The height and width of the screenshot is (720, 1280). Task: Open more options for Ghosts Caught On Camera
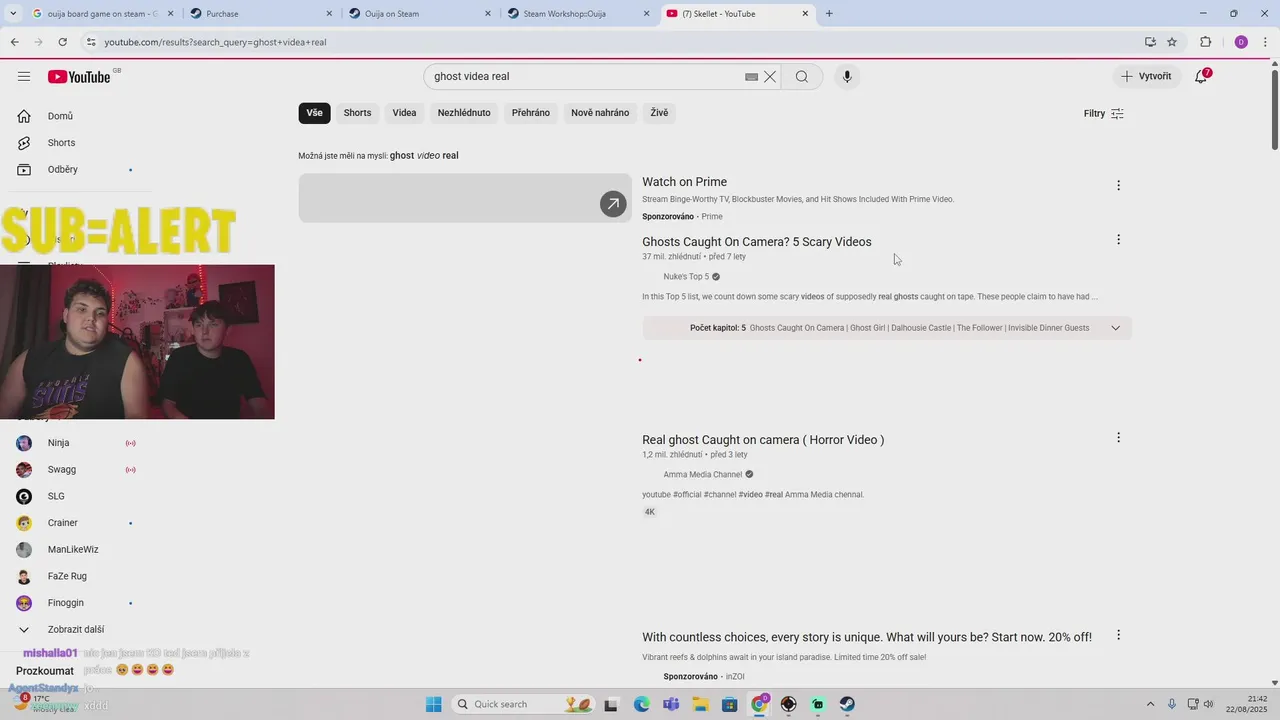click(1118, 239)
